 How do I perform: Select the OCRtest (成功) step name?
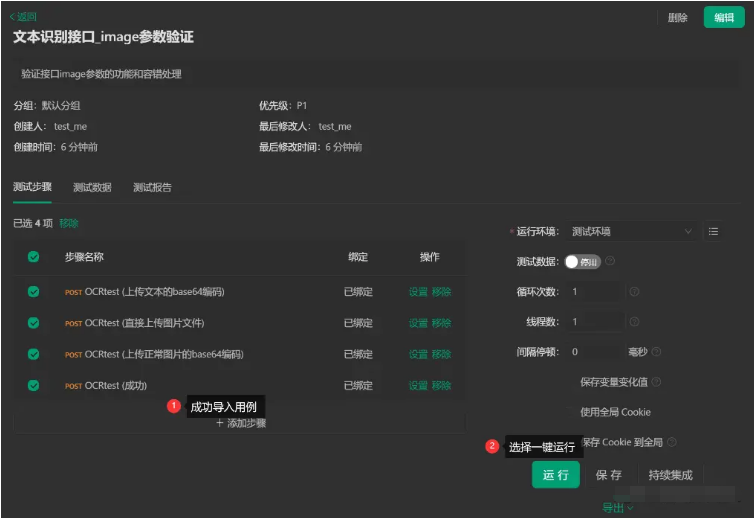point(115,385)
